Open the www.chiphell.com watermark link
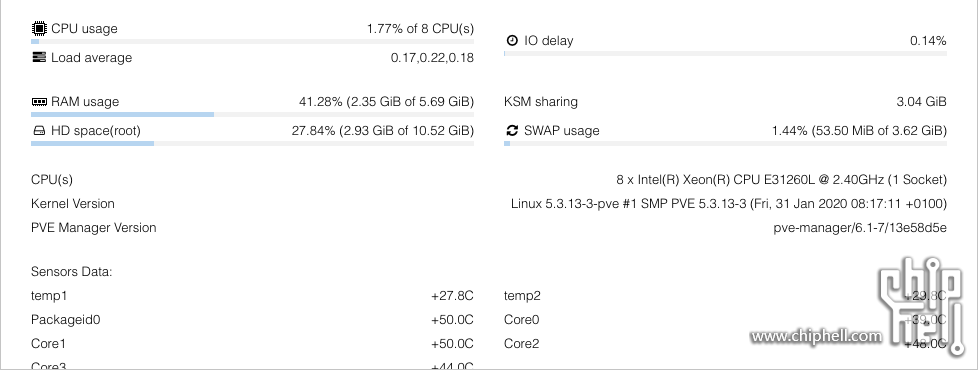Screen dimensions: 978x371 point(816,336)
